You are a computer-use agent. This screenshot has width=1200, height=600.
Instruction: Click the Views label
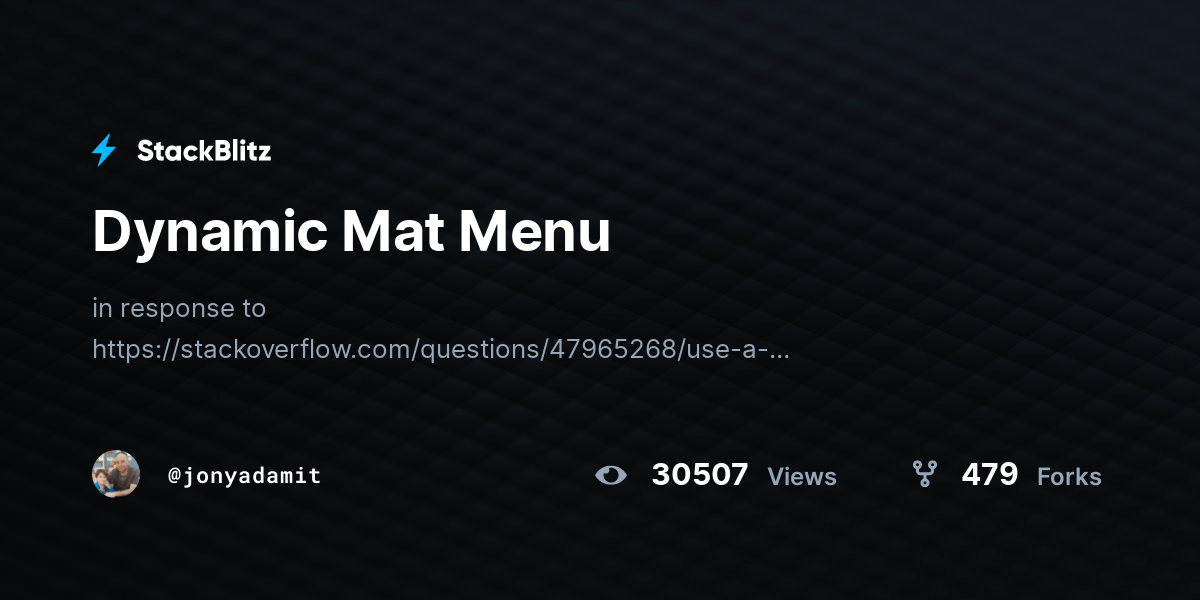(802, 477)
